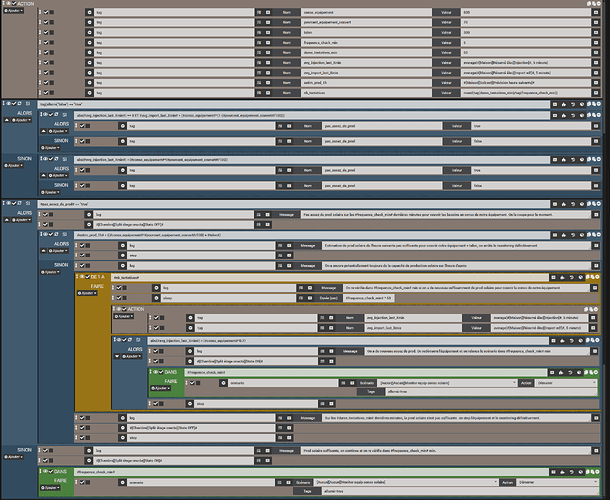The image size is (610, 500).
Task: Click remove icon on DE 1 A loop header
Action: point(598,277)
